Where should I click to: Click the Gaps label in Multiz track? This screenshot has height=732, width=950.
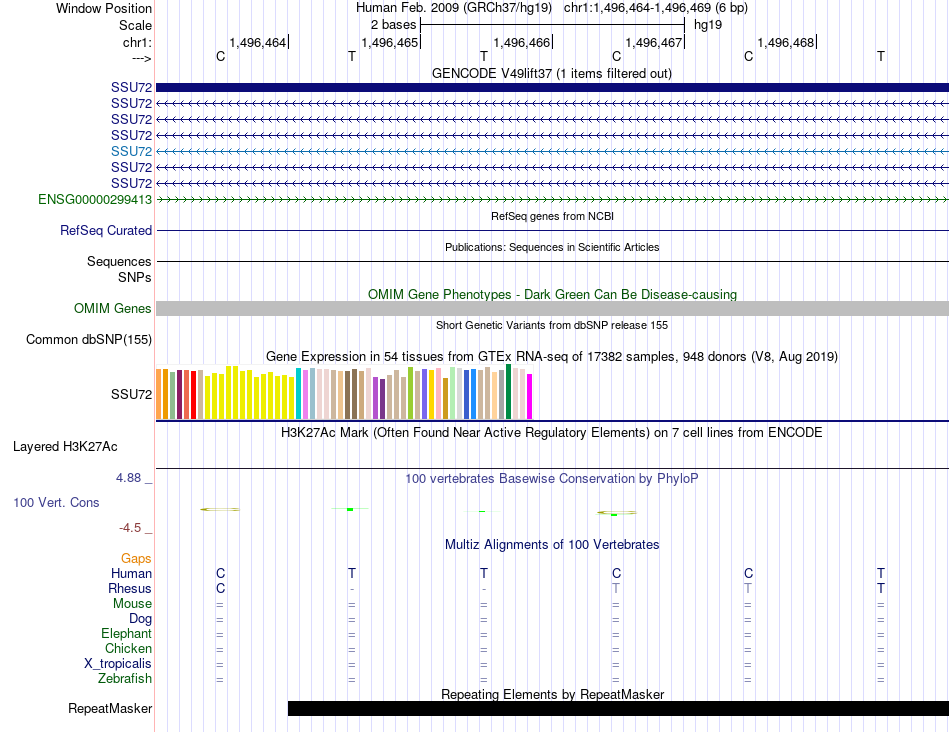point(136,558)
